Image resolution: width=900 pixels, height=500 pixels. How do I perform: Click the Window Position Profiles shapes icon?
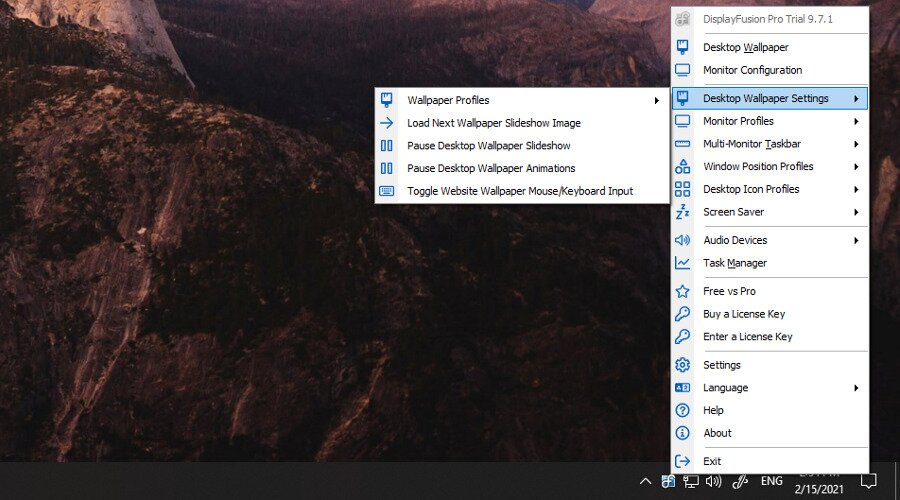point(682,166)
